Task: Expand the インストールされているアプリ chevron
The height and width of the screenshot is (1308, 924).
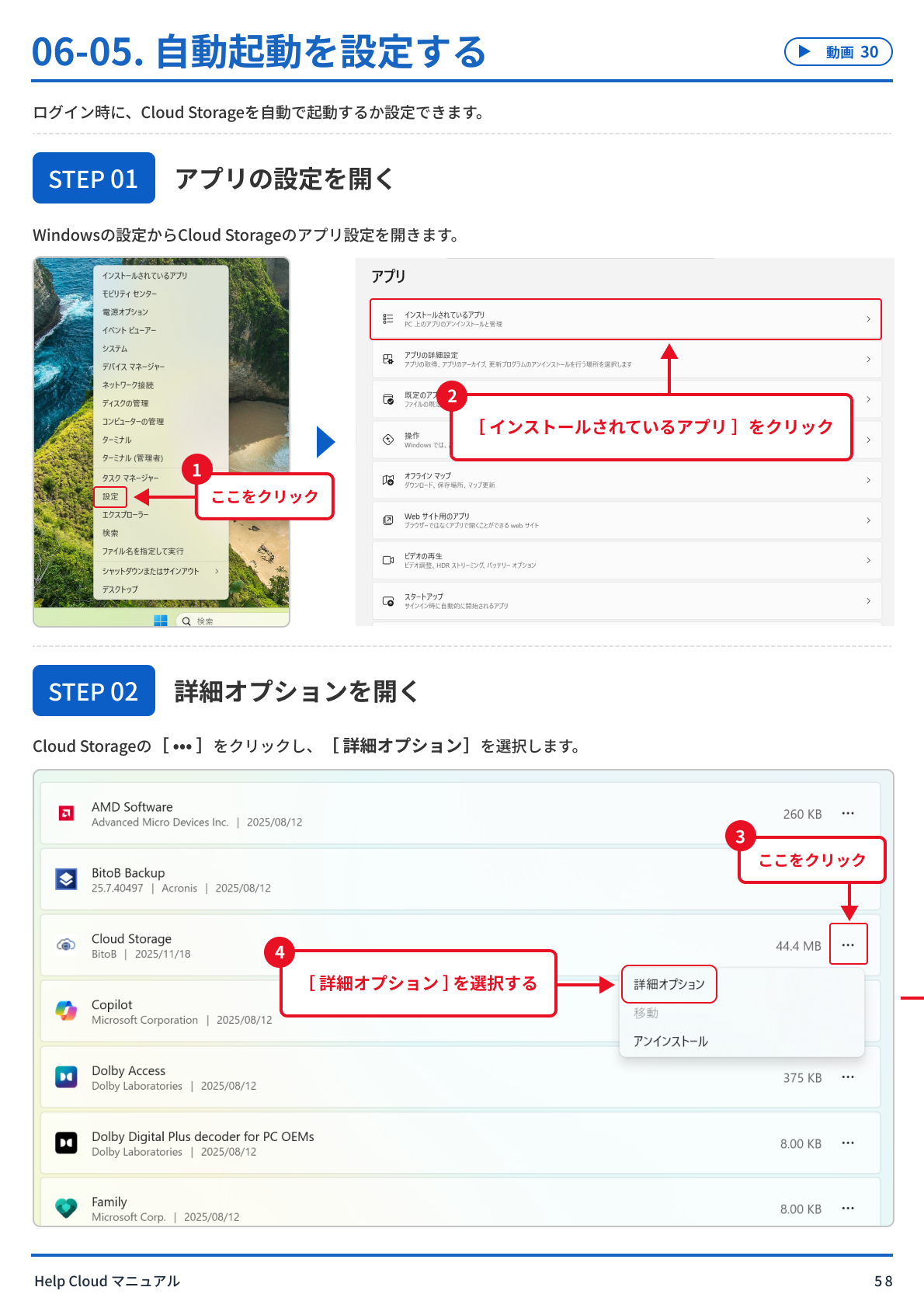Action: pyautogui.click(x=868, y=319)
